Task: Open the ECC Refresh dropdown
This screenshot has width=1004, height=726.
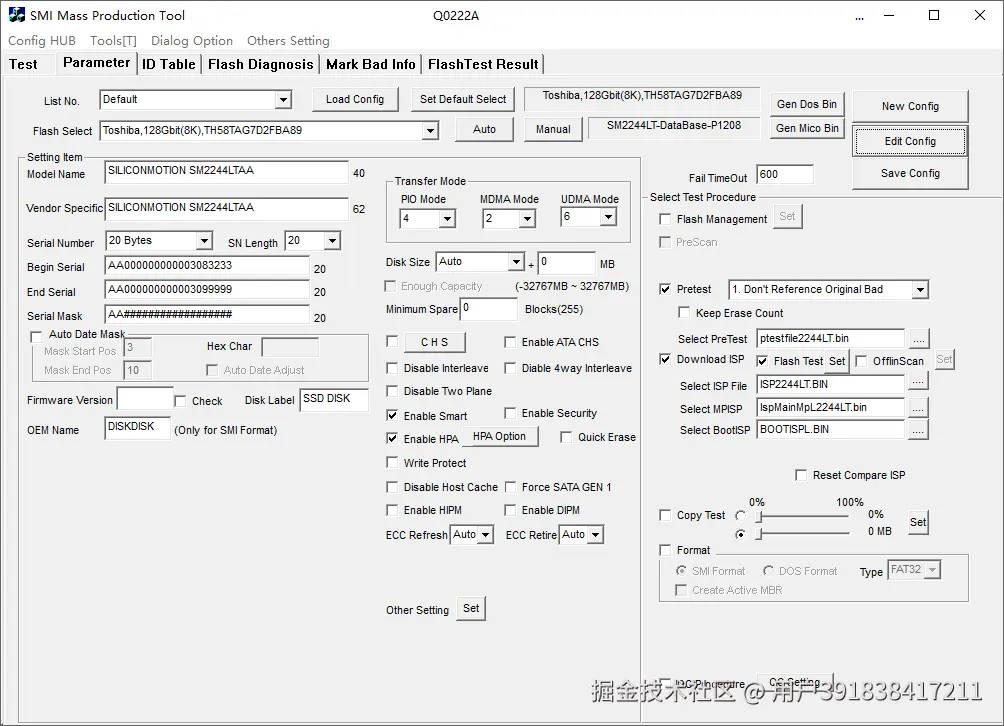Action: pos(485,535)
